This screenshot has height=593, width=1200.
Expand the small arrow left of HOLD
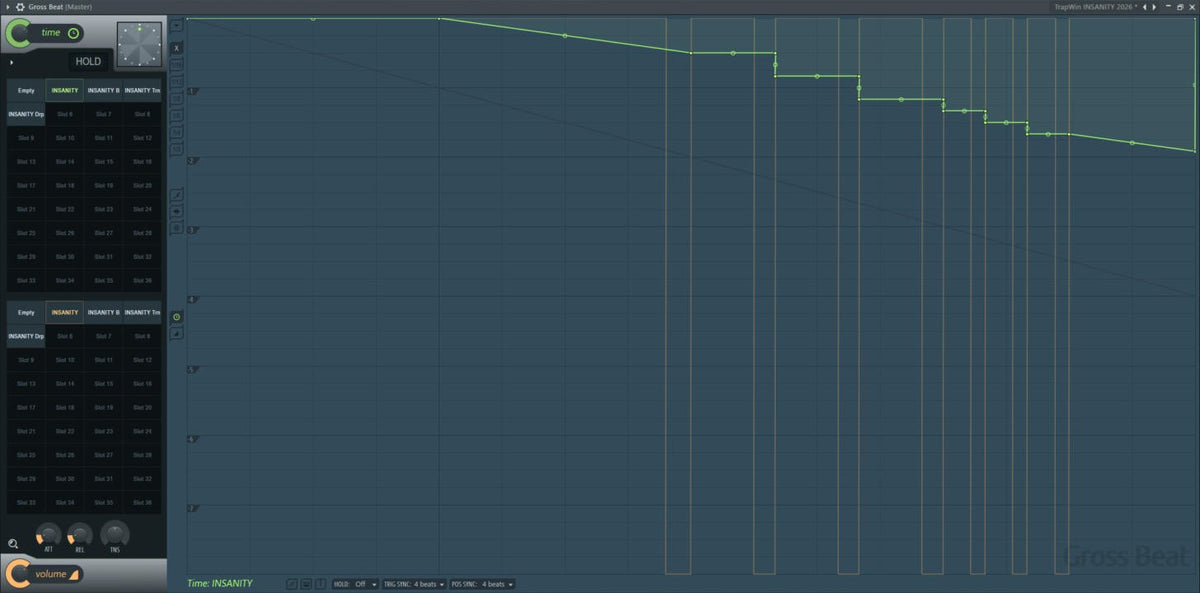(11, 62)
